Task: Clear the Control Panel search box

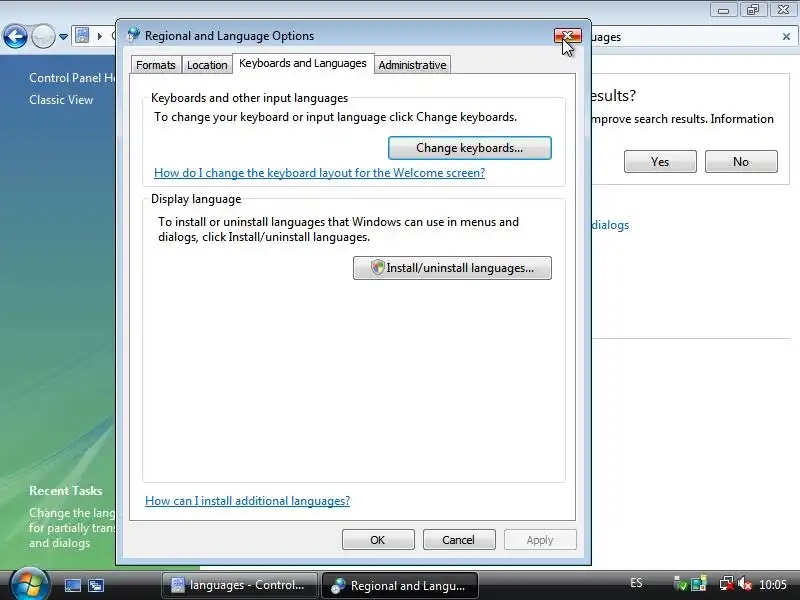Action: click(x=786, y=37)
